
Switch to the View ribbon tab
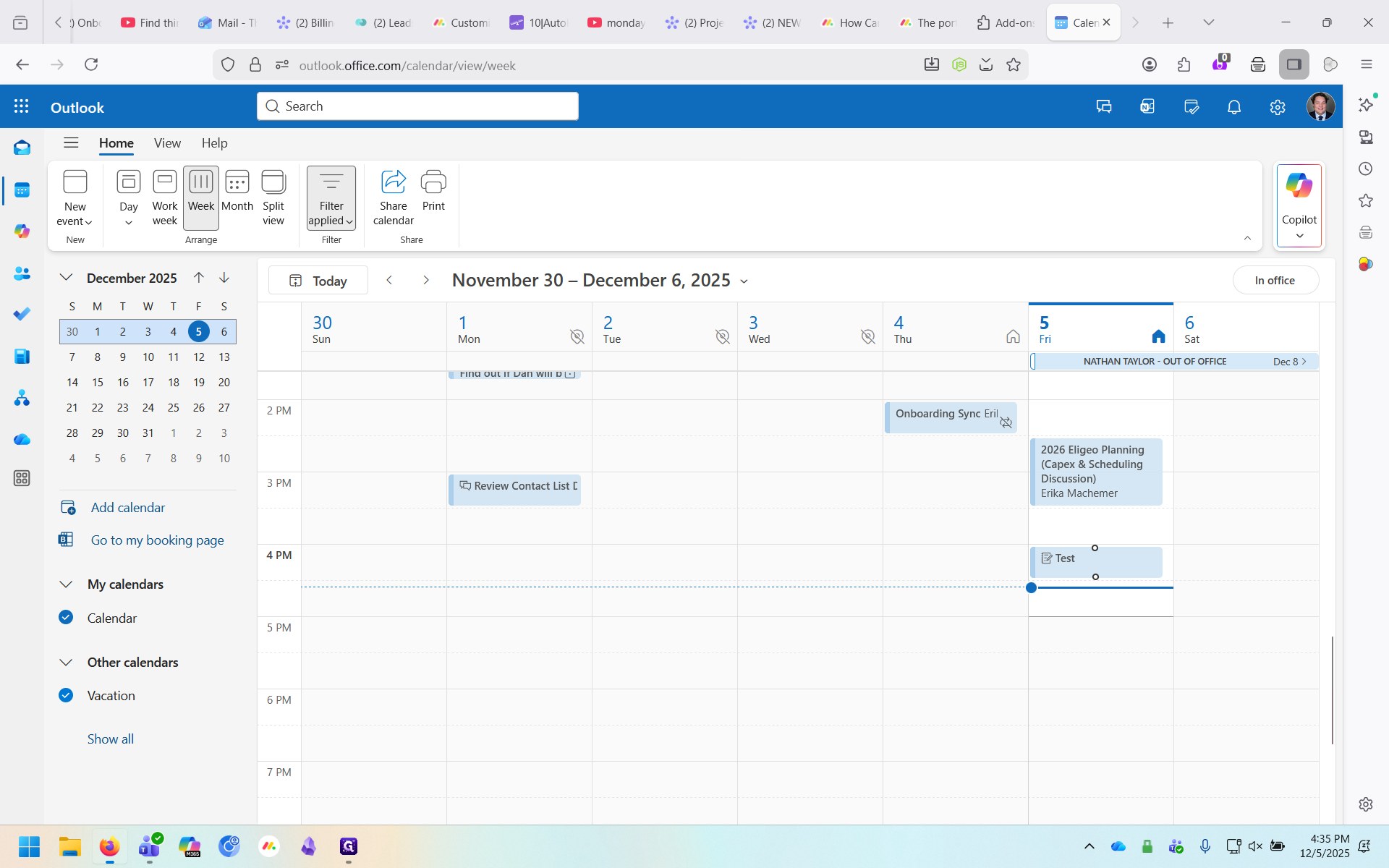[167, 143]
